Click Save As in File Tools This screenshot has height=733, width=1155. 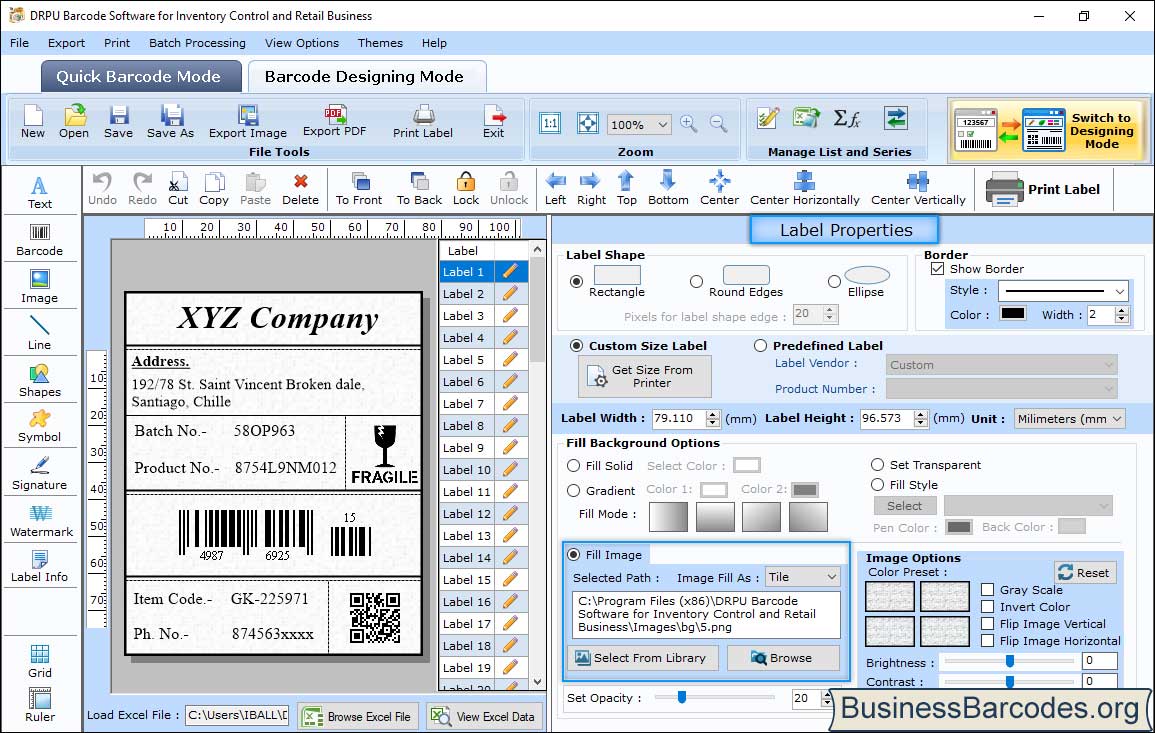pyautogui.click(x=170, y=122)
